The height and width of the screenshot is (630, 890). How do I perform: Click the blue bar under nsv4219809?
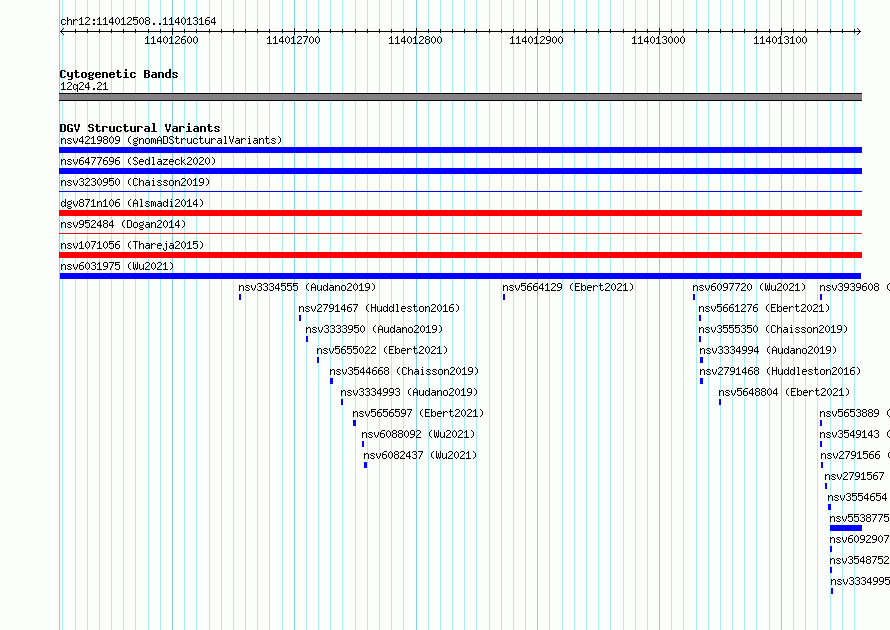460,150
